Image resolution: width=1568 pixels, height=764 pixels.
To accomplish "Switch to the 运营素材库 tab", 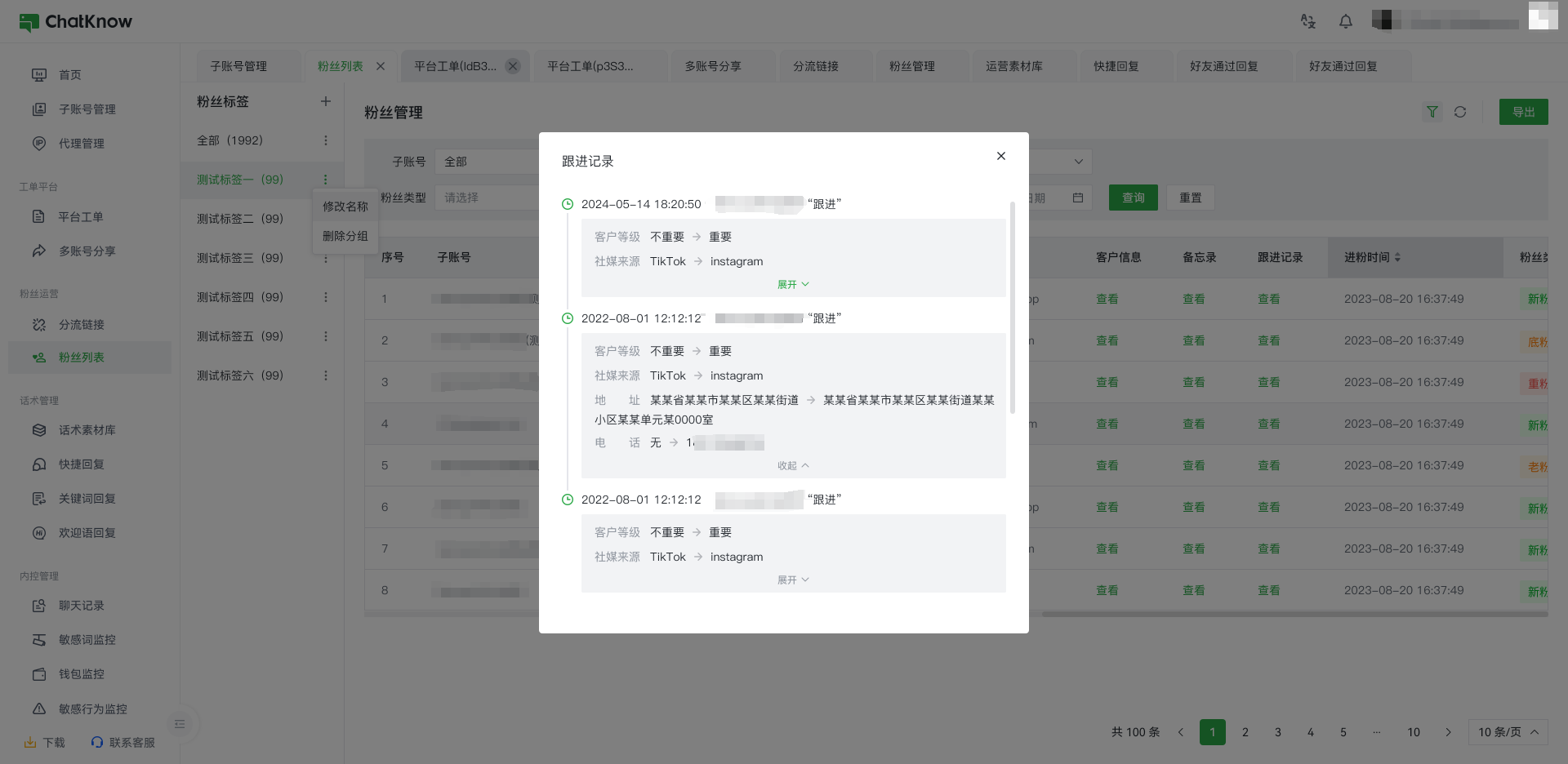I will coord(1013,66).
